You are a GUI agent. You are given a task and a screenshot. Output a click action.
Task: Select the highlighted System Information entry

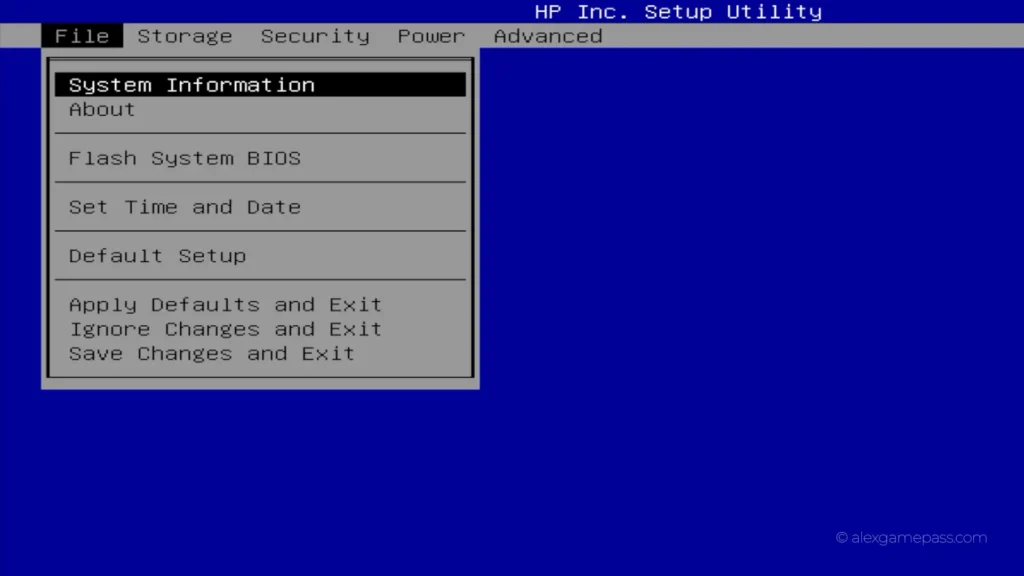pos(261,85)
